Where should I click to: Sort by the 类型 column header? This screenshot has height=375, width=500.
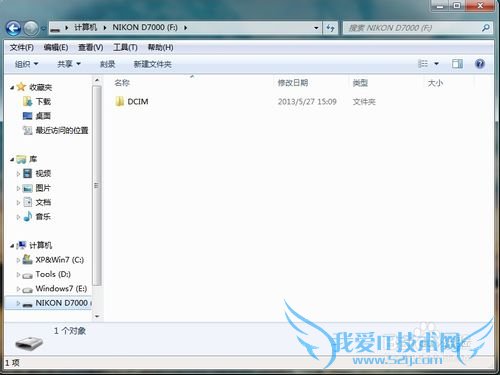[x=360, y=83]
